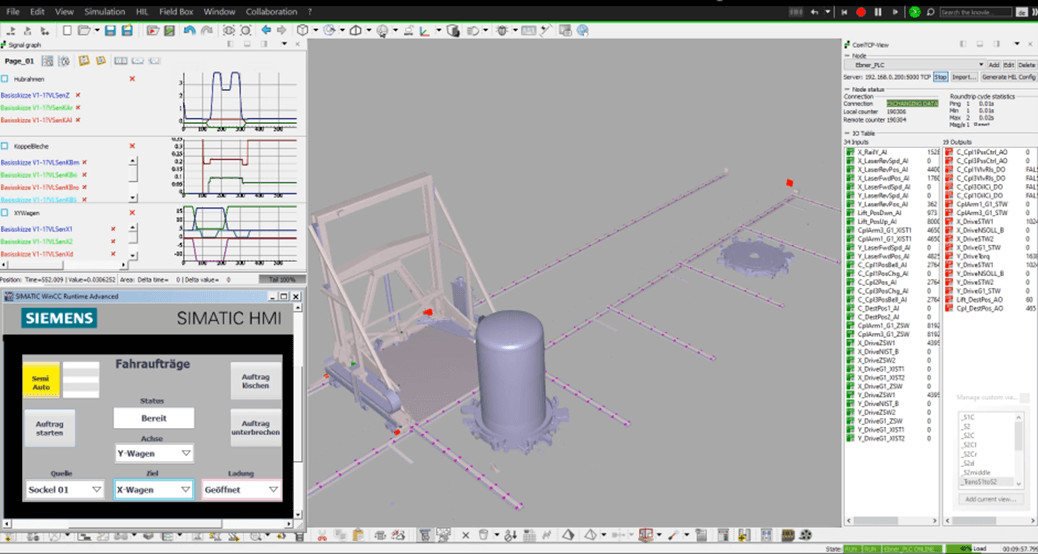
Task: Click the new document icon
Action: pos(67,31)
